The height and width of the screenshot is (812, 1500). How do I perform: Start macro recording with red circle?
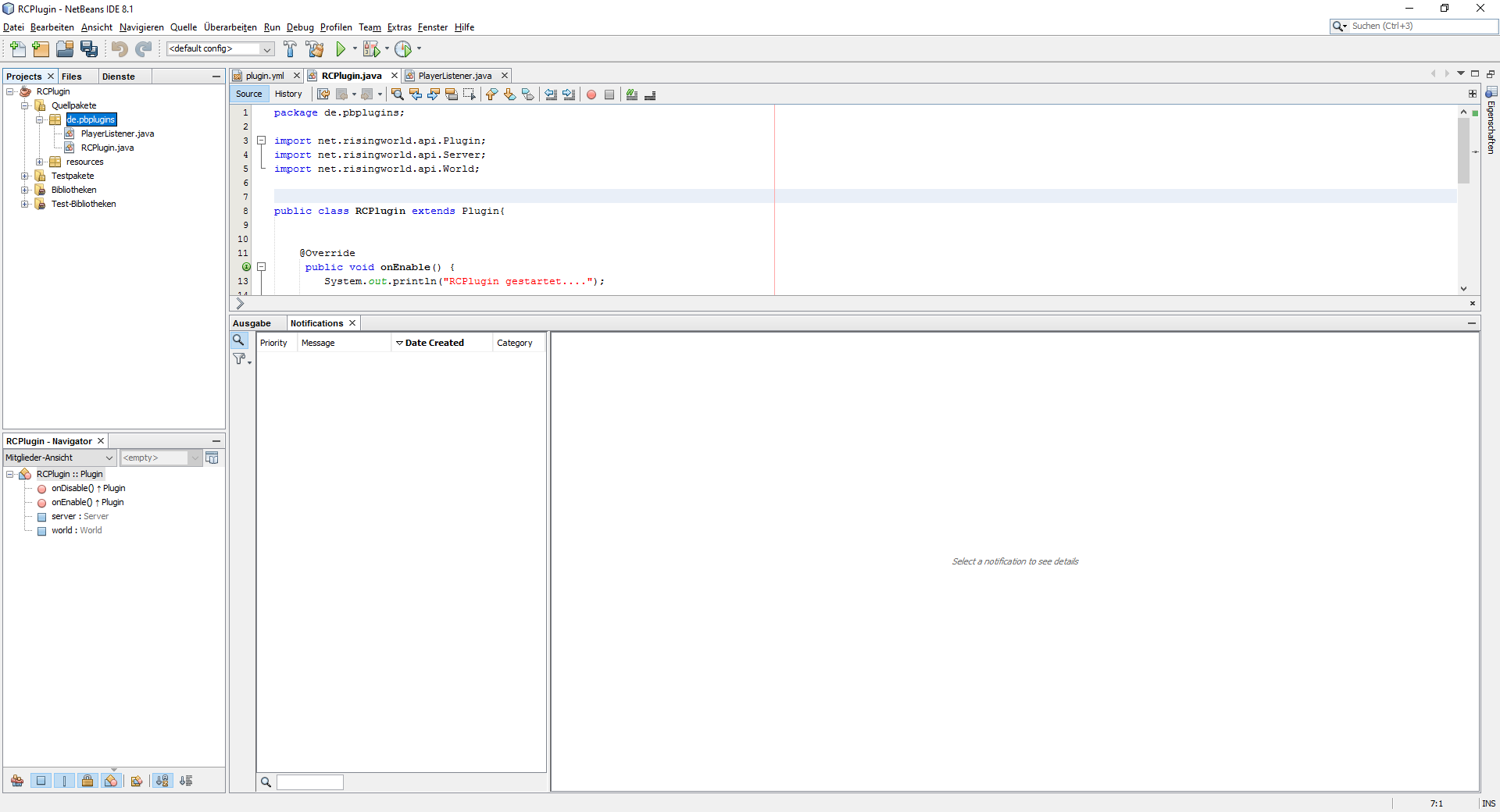pyautogui.click(x=591, y=94)
